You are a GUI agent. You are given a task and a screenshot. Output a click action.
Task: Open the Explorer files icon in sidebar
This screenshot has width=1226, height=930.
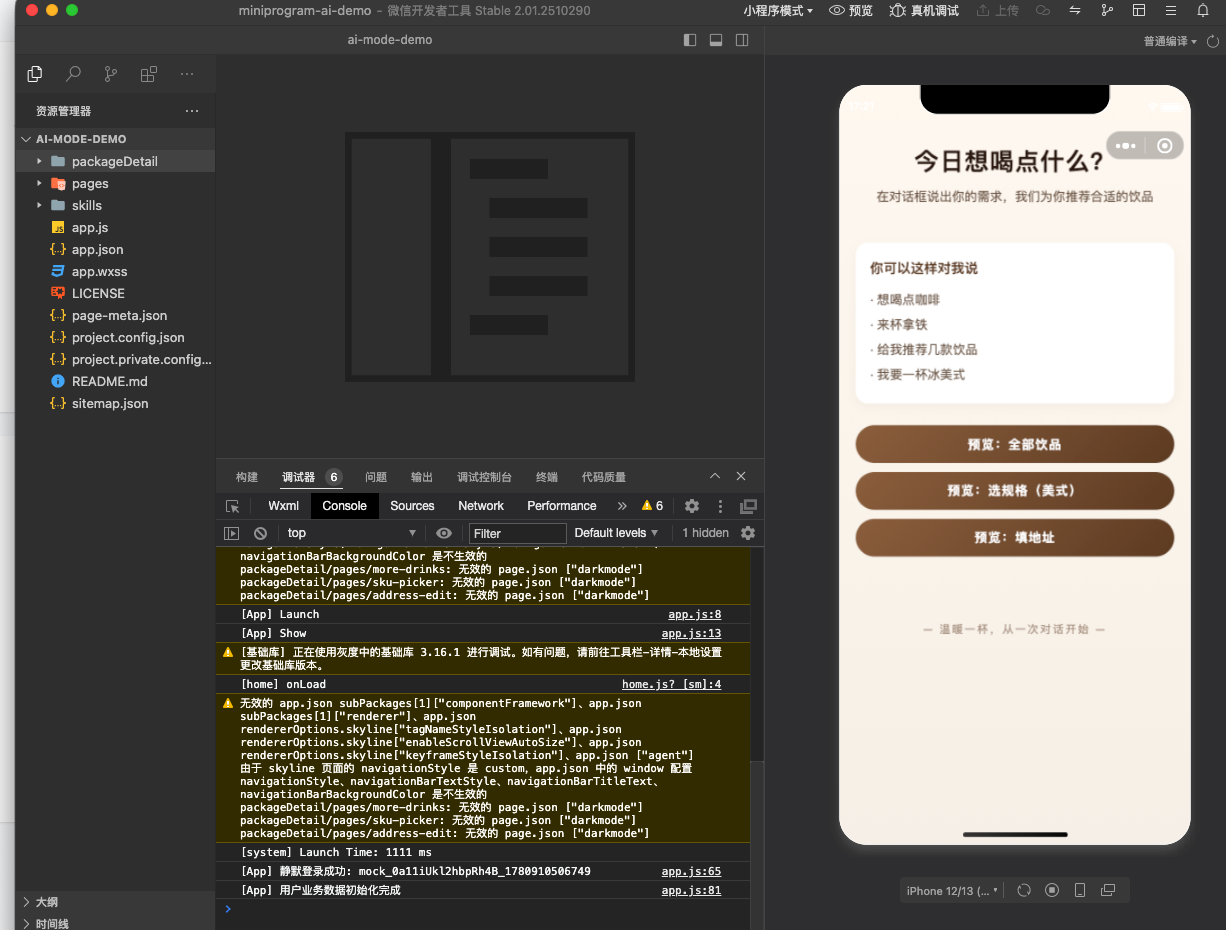[35, 74]
